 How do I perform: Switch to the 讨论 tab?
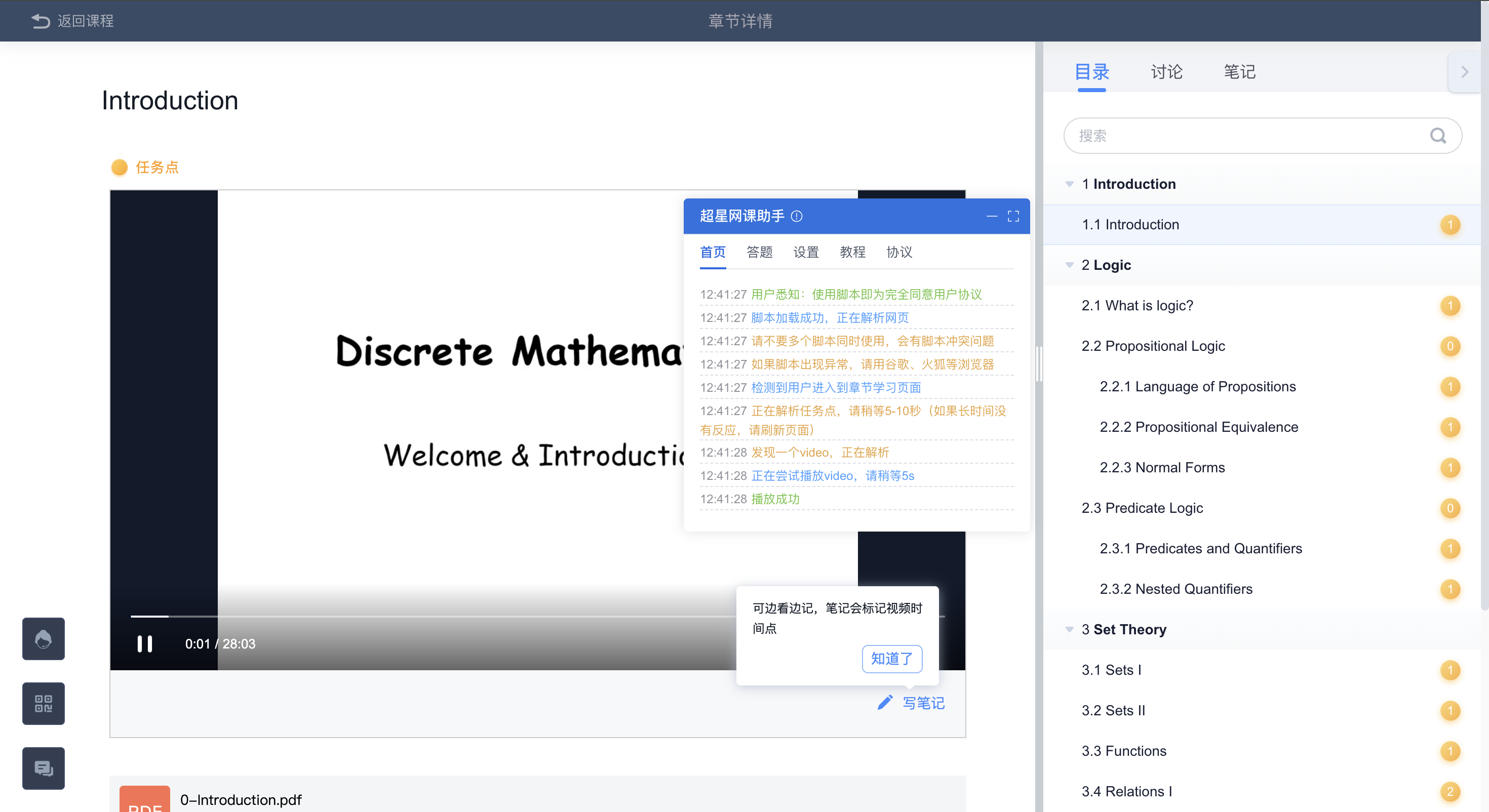tap(1166, 72)
